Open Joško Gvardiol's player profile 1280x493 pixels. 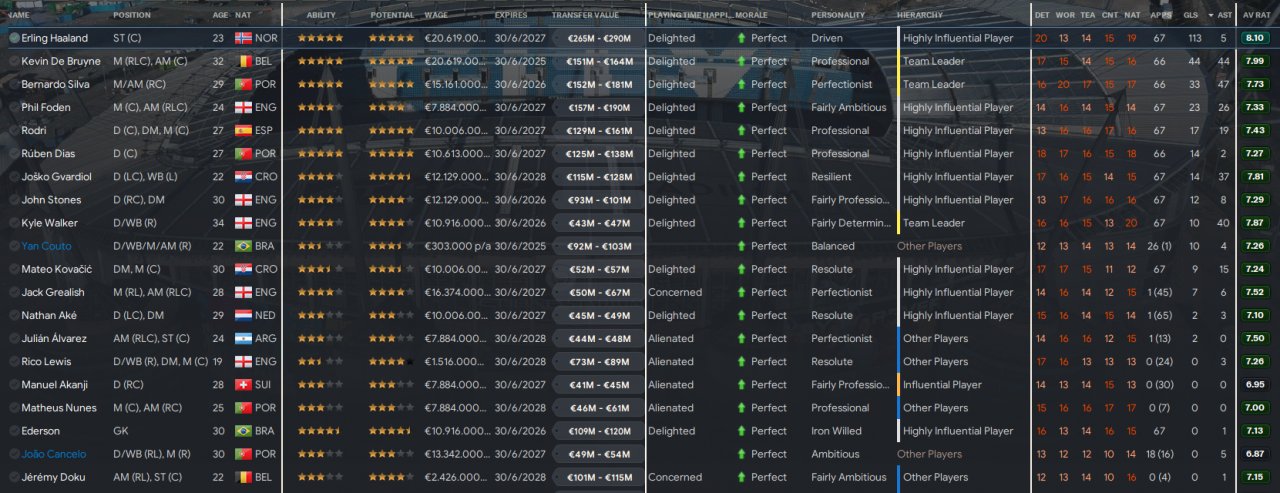point(55,177)
